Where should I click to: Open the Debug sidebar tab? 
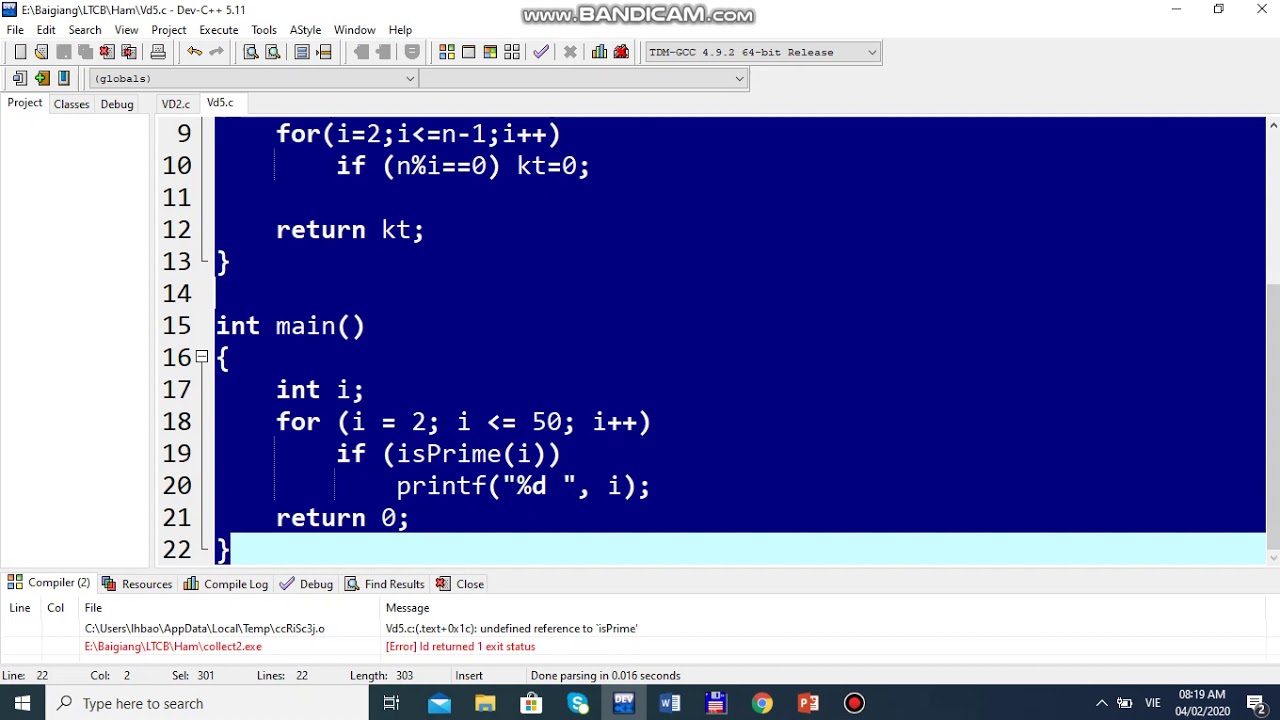pos(117,104)
